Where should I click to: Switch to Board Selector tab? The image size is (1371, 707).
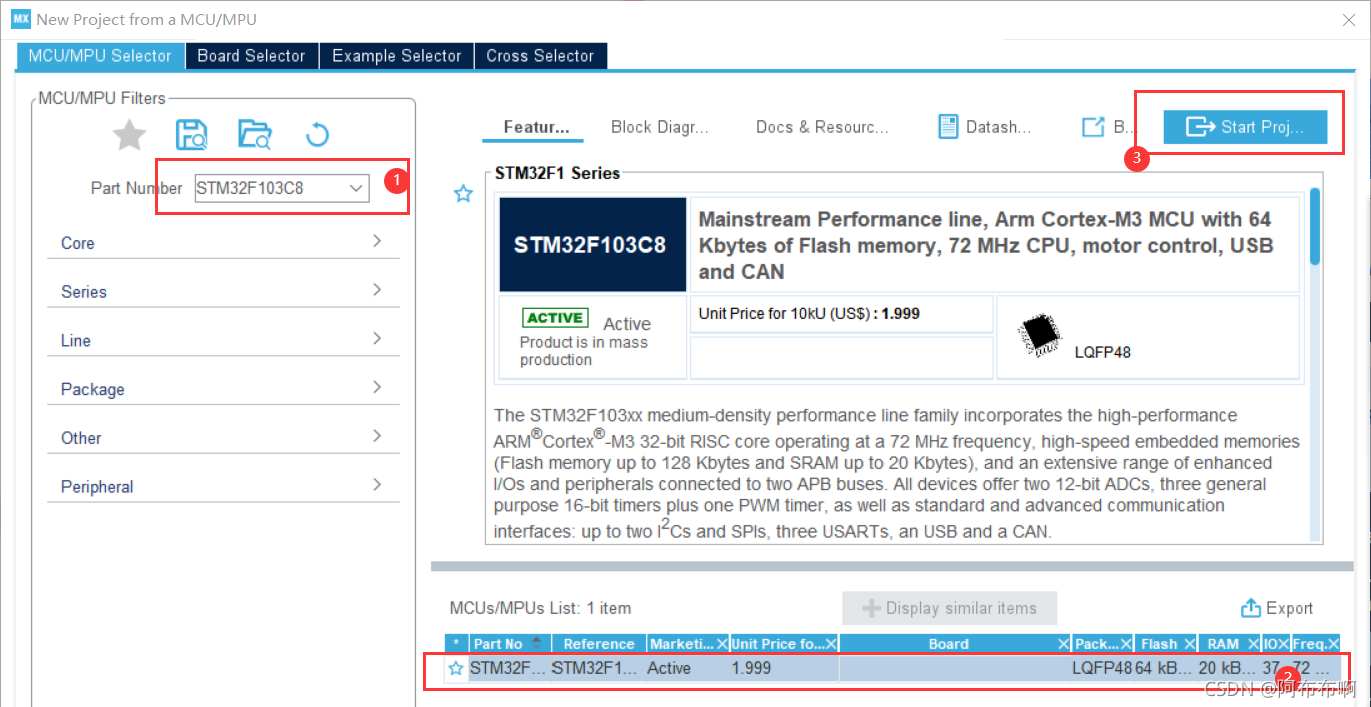tap(251, 56)
